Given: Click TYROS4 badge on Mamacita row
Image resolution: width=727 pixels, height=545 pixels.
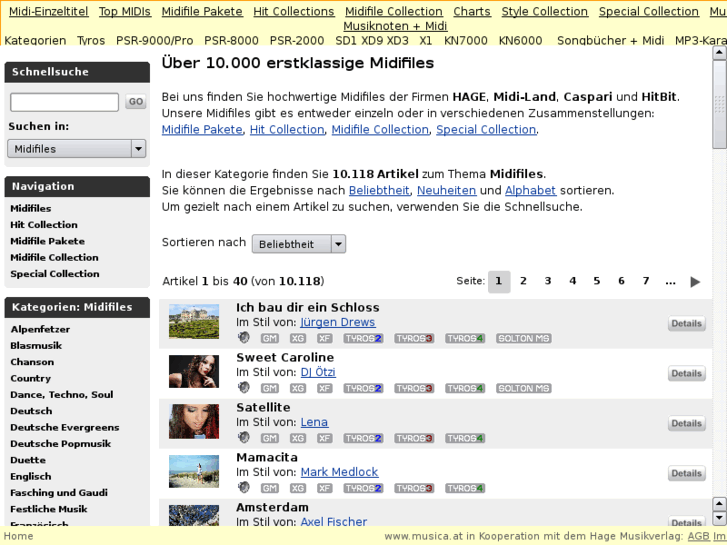Looking at the screenshot, I should (465, 488).
